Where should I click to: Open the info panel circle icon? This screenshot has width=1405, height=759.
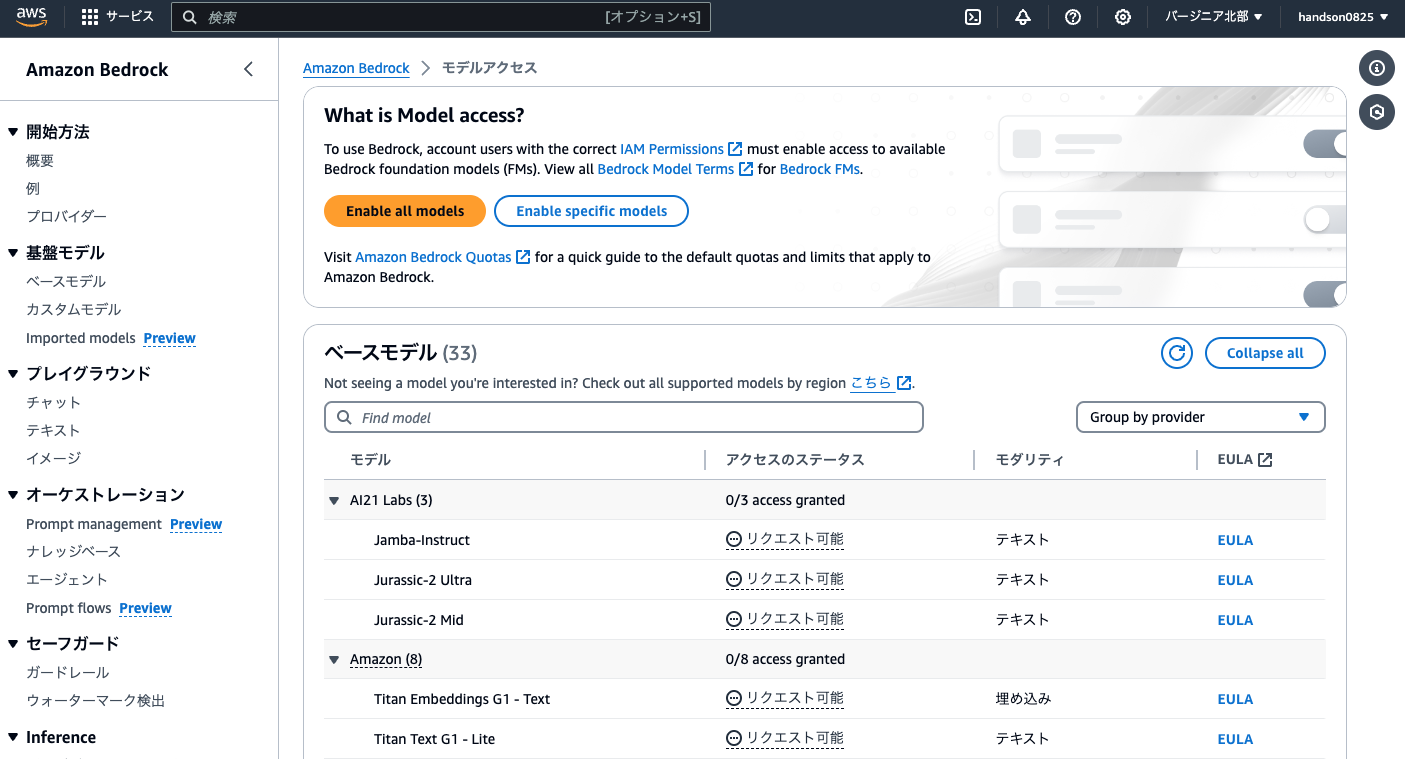pos(1377,68)
